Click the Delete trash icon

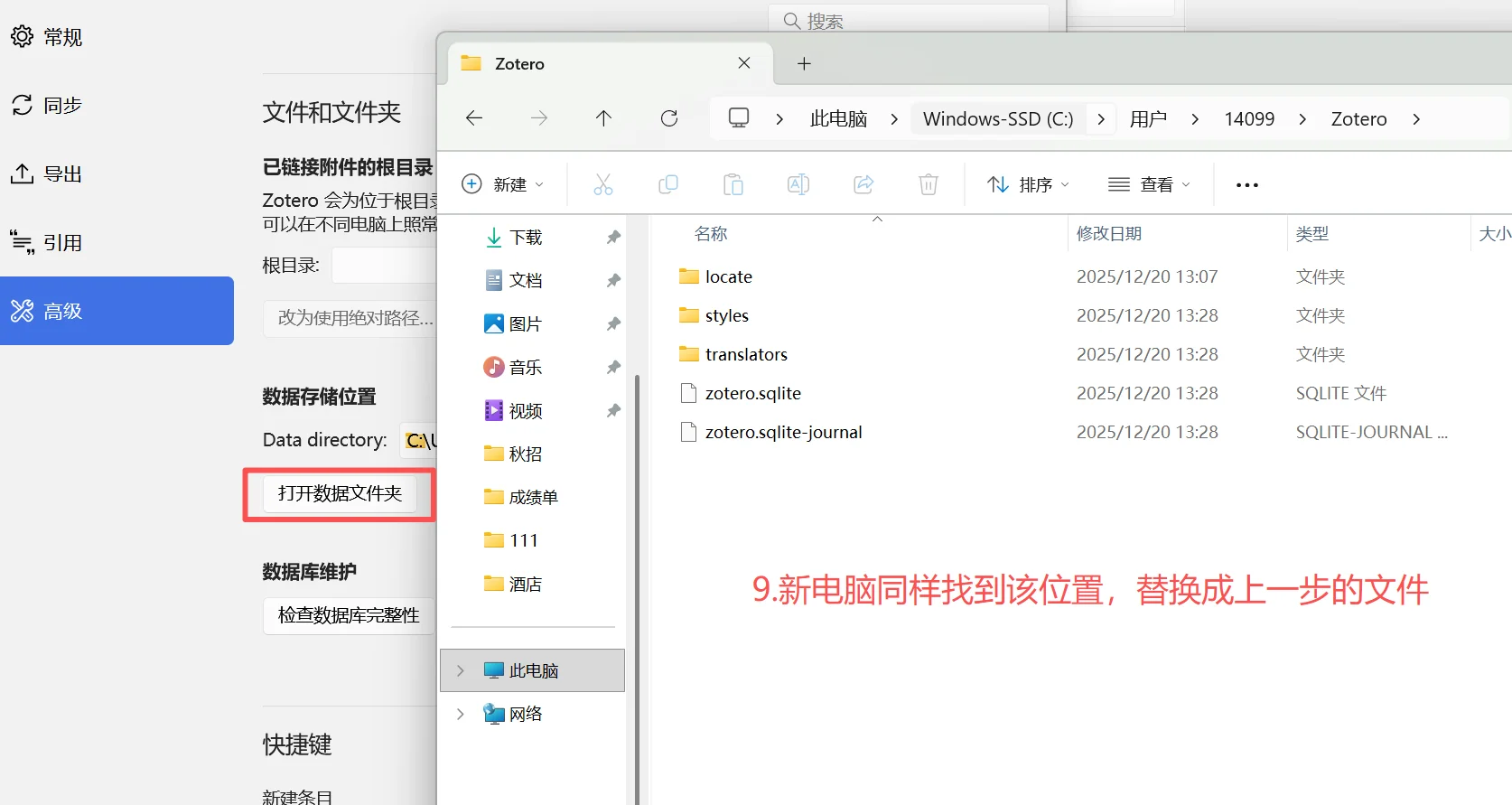[929, 184]
